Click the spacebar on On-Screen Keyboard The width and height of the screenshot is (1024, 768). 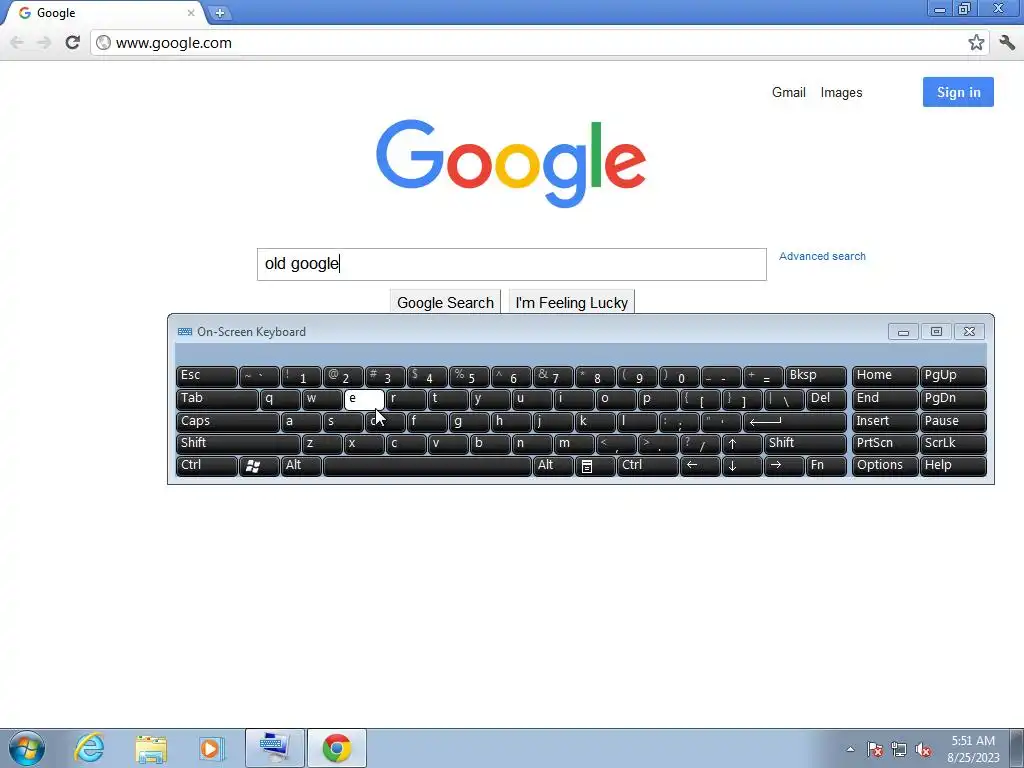[427, 466]
